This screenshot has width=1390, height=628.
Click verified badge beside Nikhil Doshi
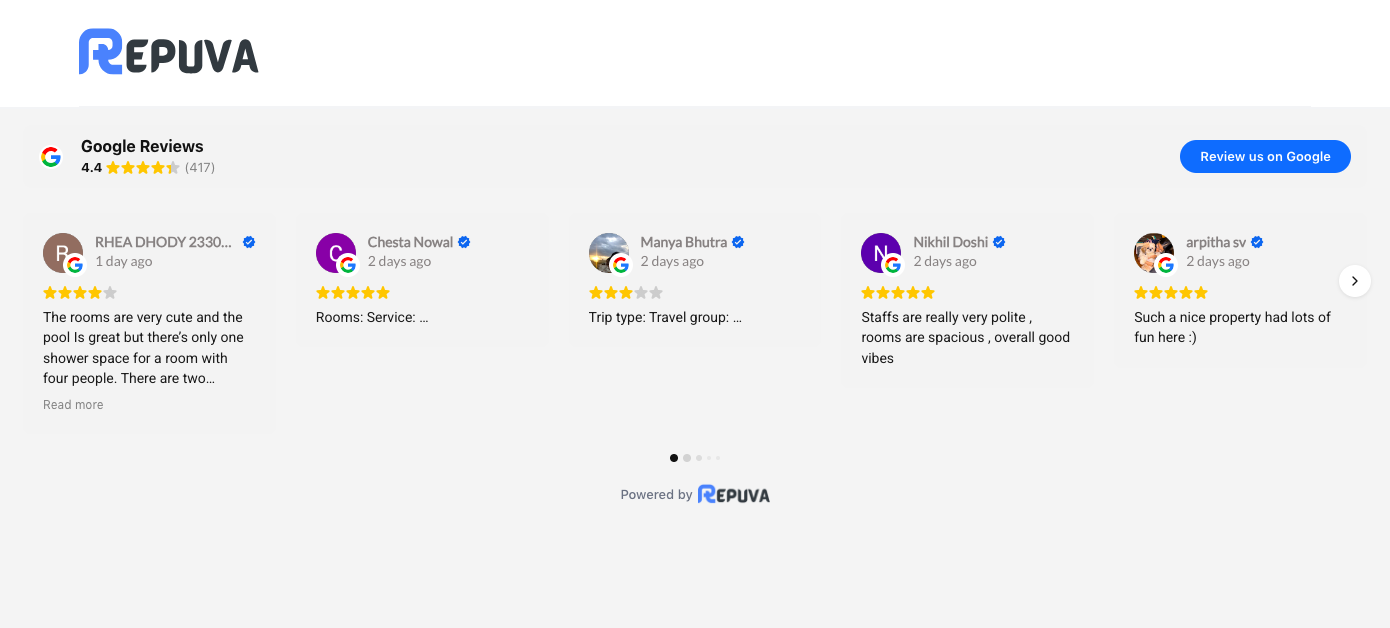point(999,242)
